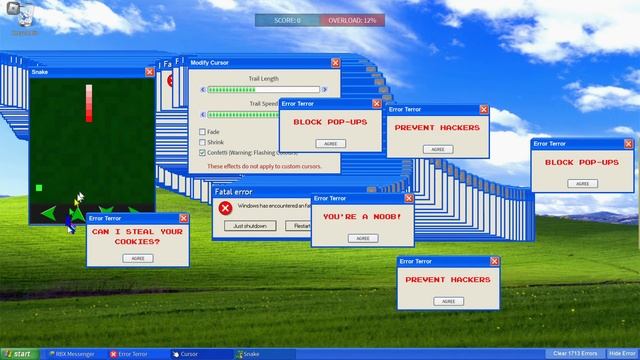
Task: Open the start menu button
Action: click(x=19, y=354)
